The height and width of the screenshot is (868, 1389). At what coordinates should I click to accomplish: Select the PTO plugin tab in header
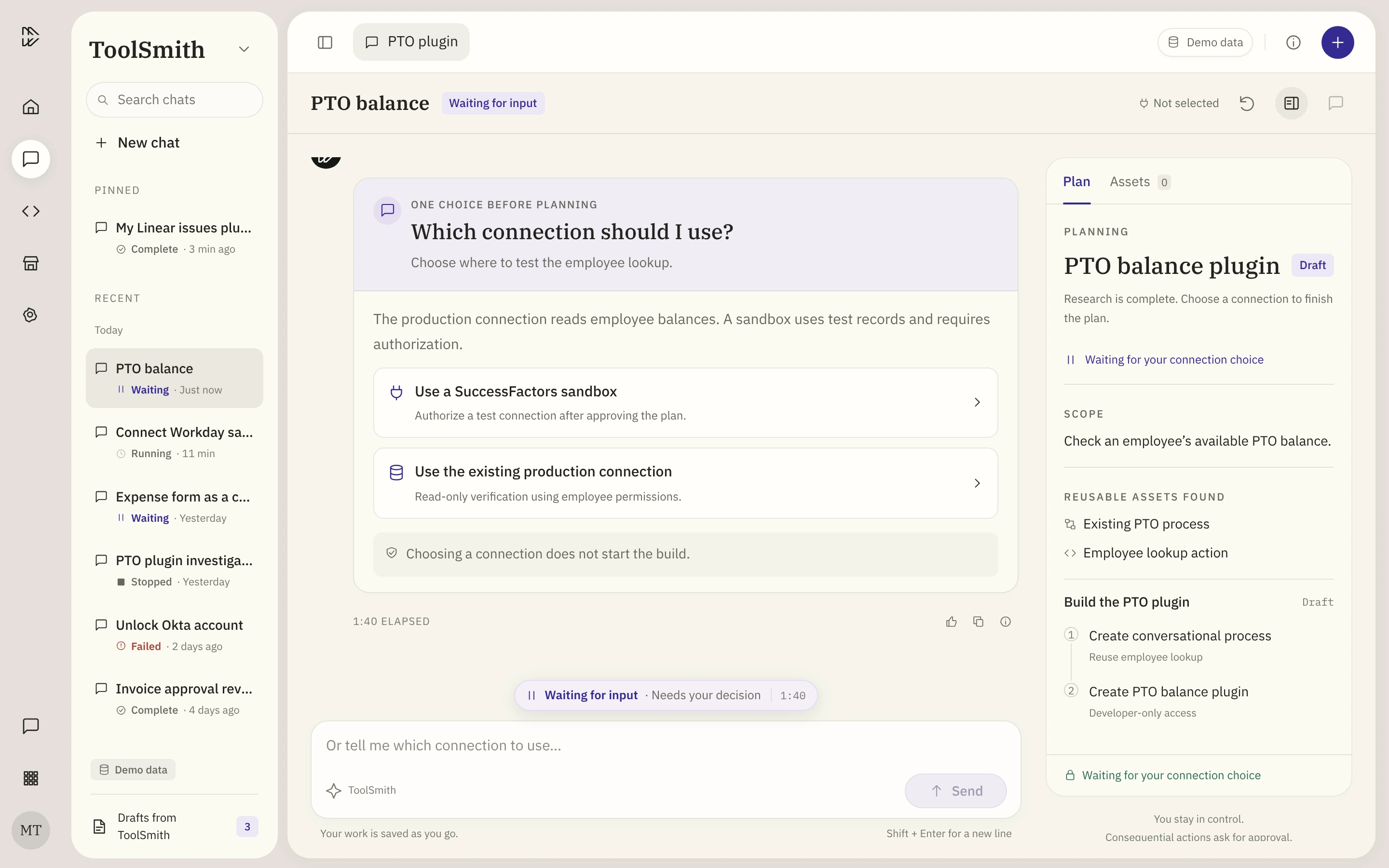click(411, 42)
